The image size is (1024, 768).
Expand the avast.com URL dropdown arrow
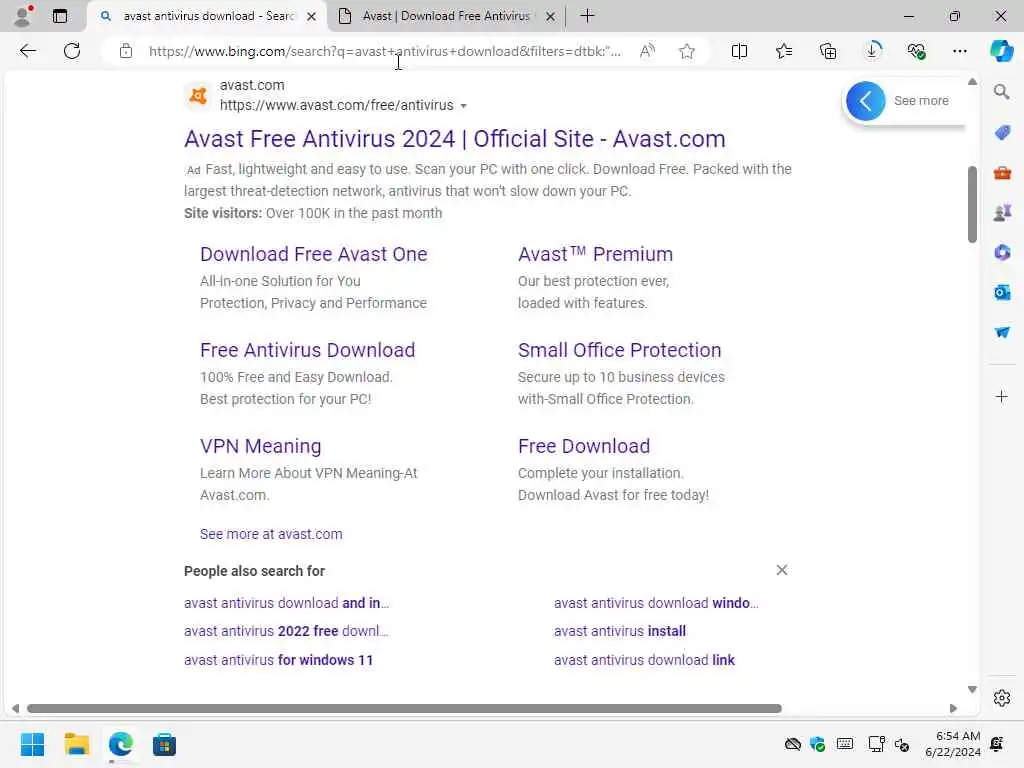(464, 106)
